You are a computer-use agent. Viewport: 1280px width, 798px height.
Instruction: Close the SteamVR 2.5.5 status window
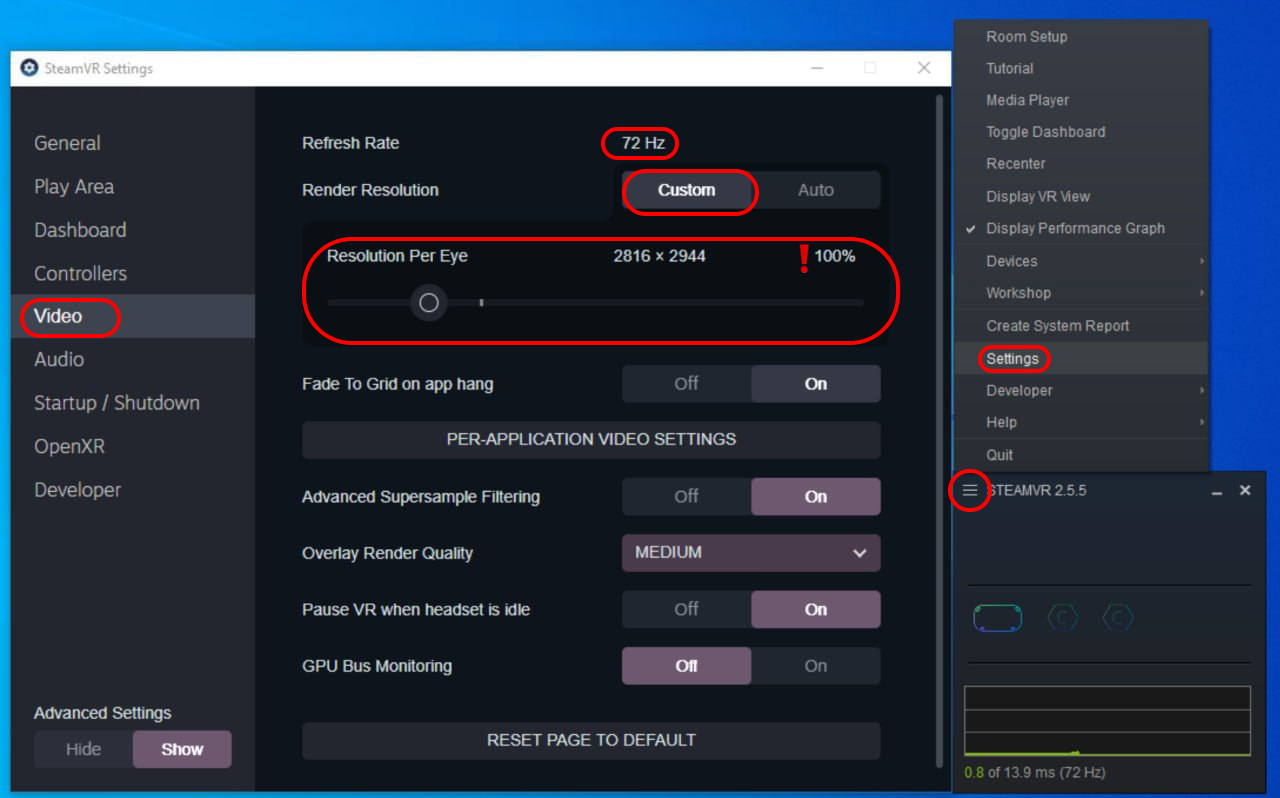(1245, 491)
